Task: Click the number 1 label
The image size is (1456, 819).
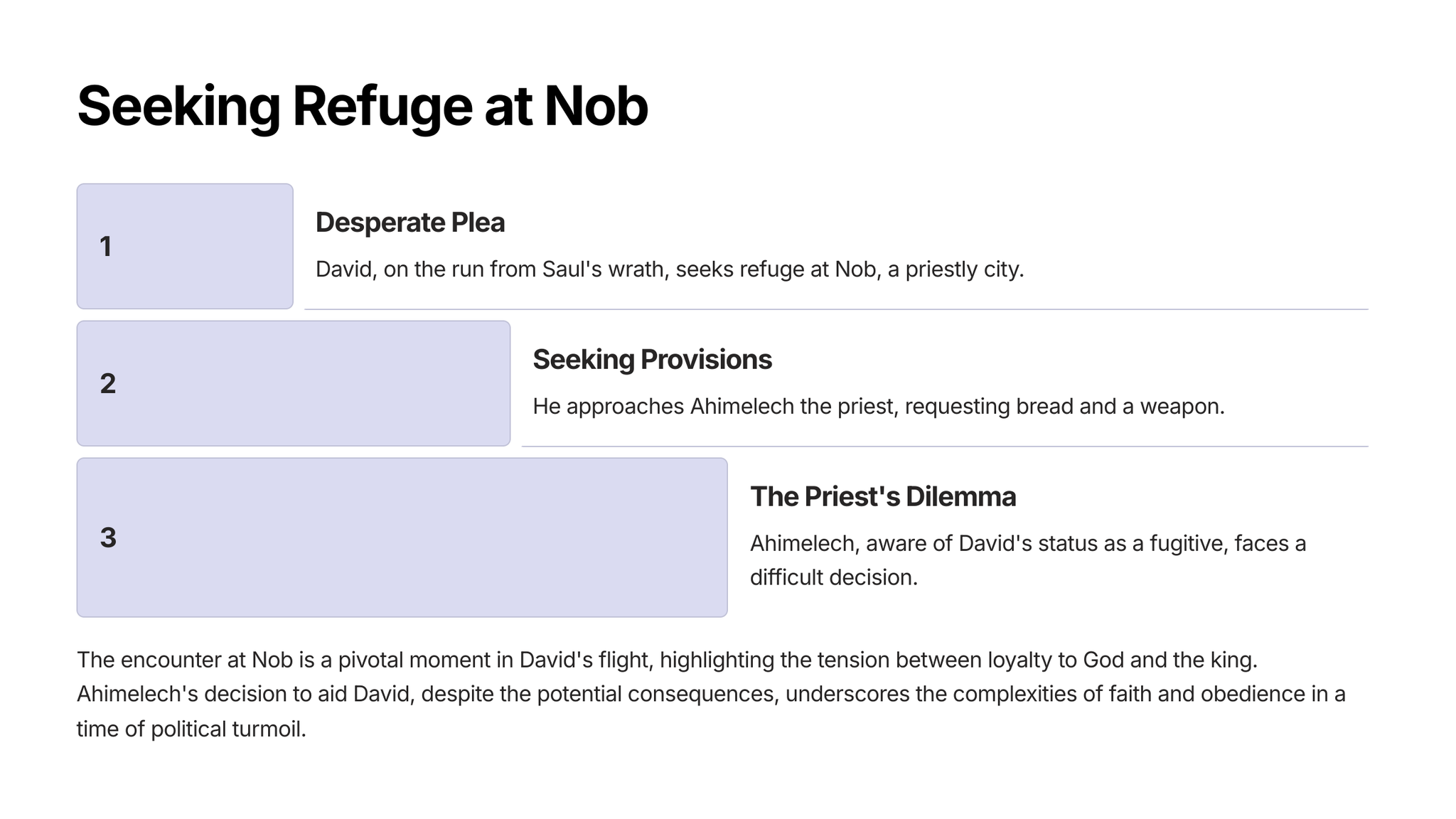Action: (106, 247)
